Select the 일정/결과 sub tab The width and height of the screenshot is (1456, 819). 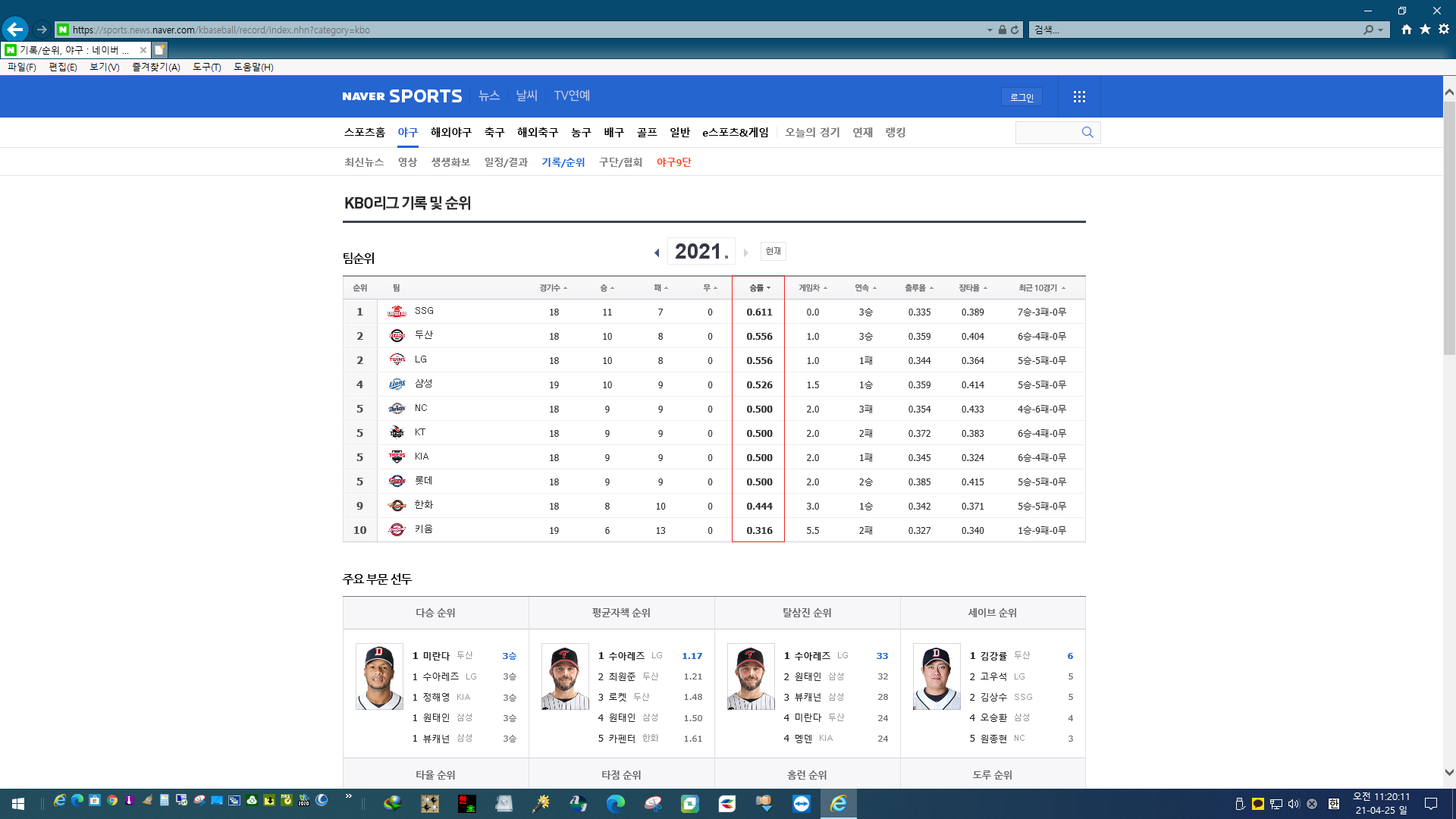506,162
